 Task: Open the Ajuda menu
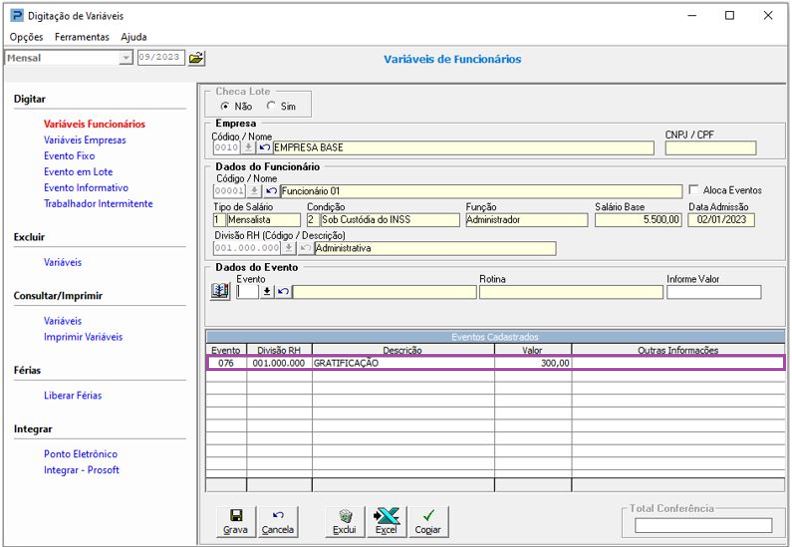click(x=134, y=37)
